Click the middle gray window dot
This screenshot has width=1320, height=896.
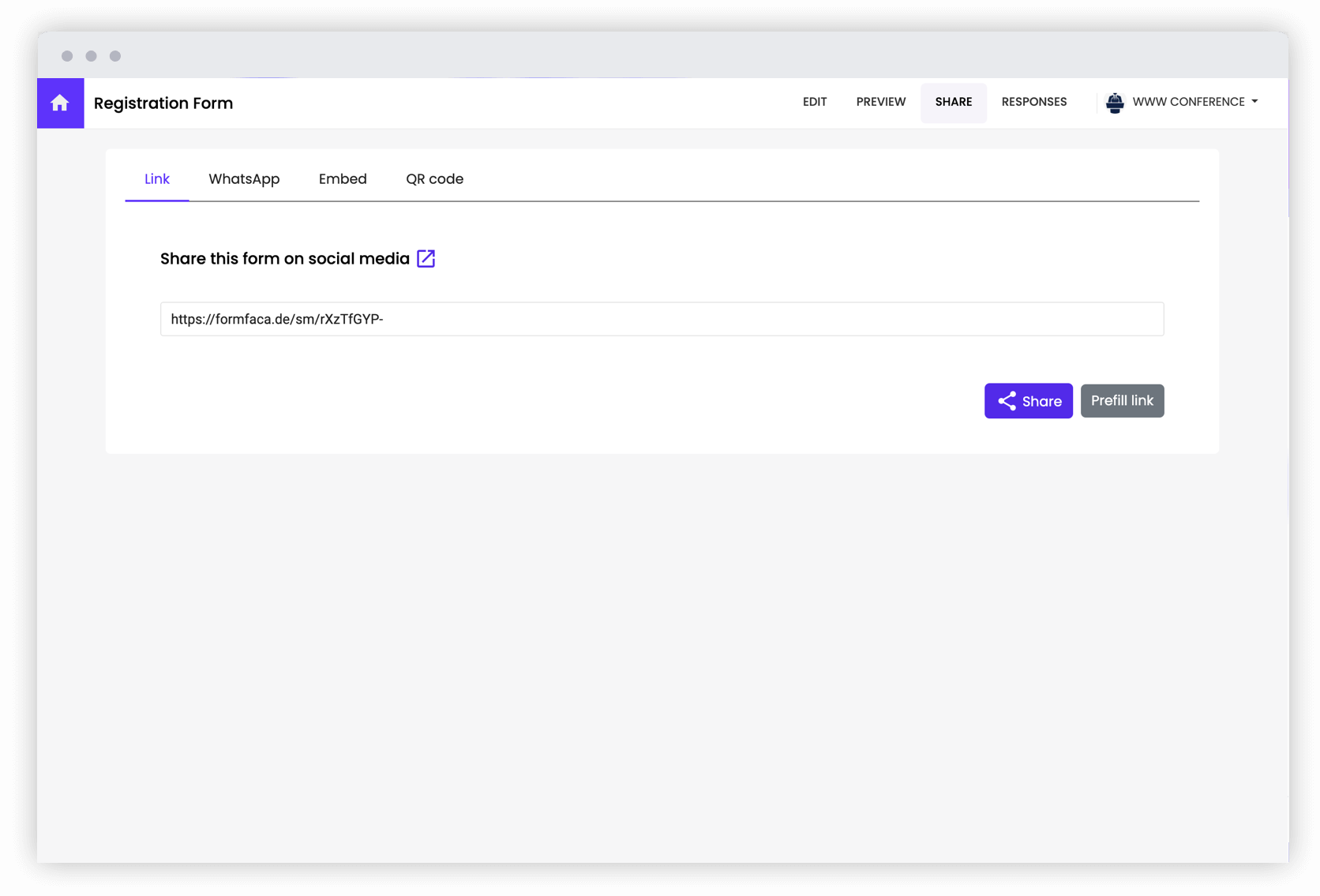[x=91, y=56]
